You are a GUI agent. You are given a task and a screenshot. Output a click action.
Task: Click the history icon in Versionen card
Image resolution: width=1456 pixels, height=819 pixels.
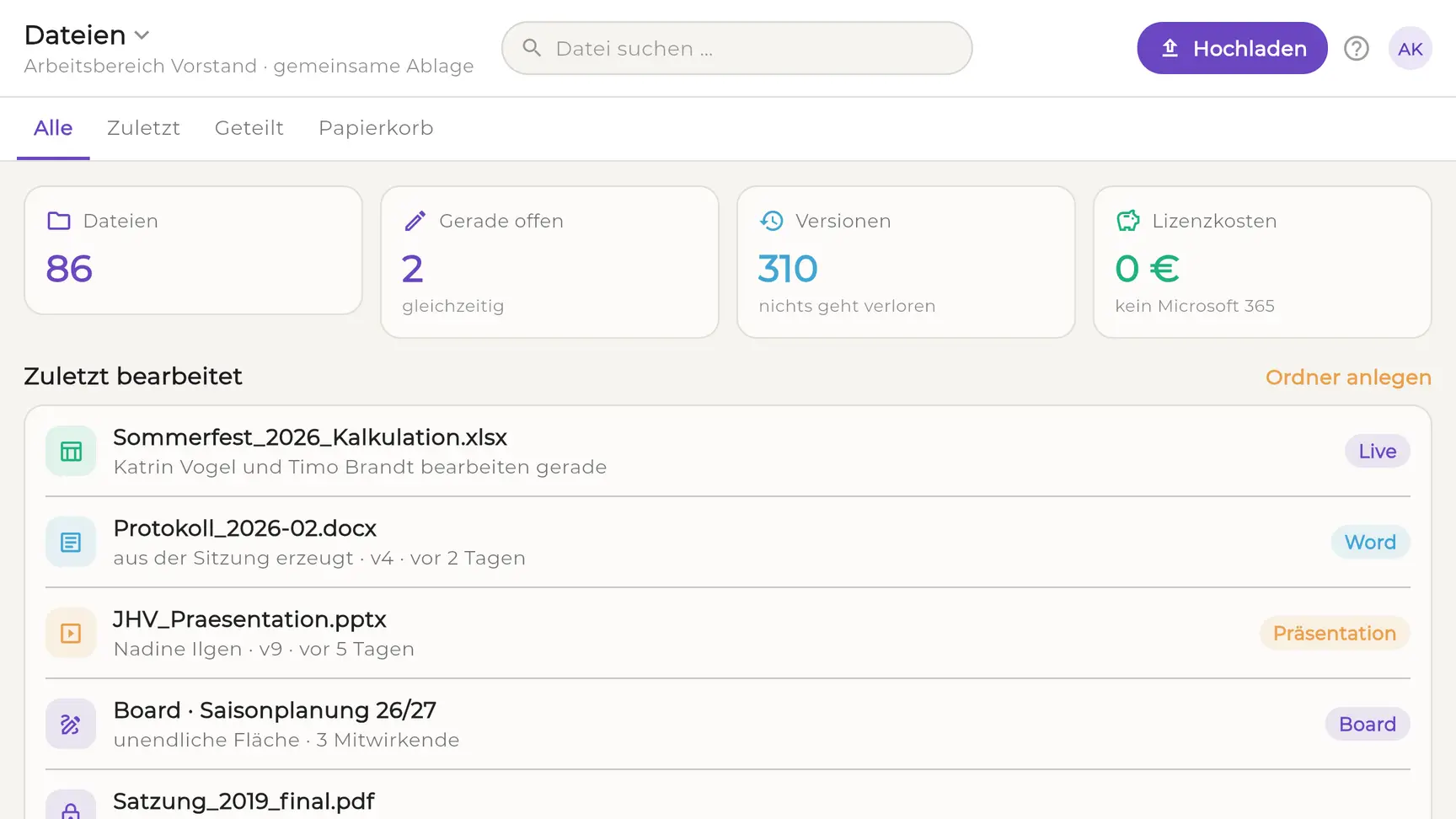772,221
